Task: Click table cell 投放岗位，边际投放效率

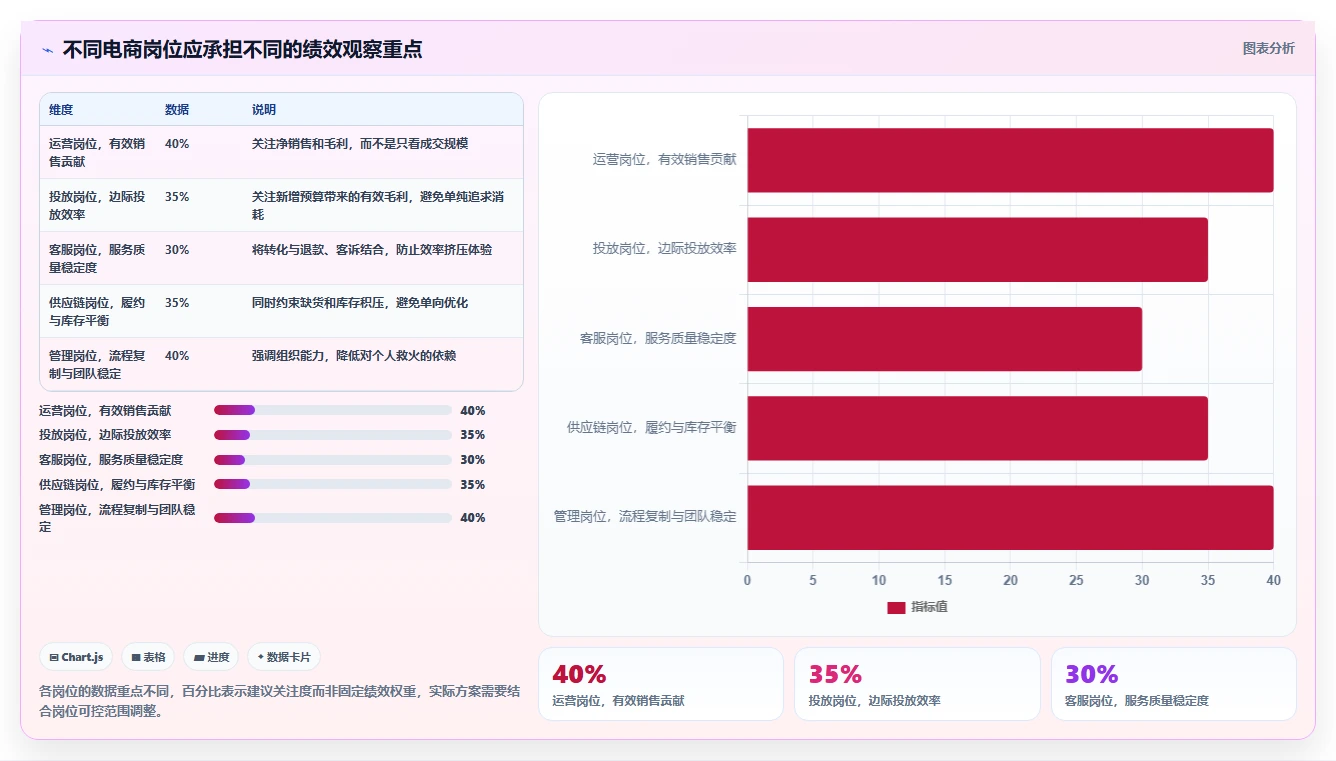Action: coord(97,205)
